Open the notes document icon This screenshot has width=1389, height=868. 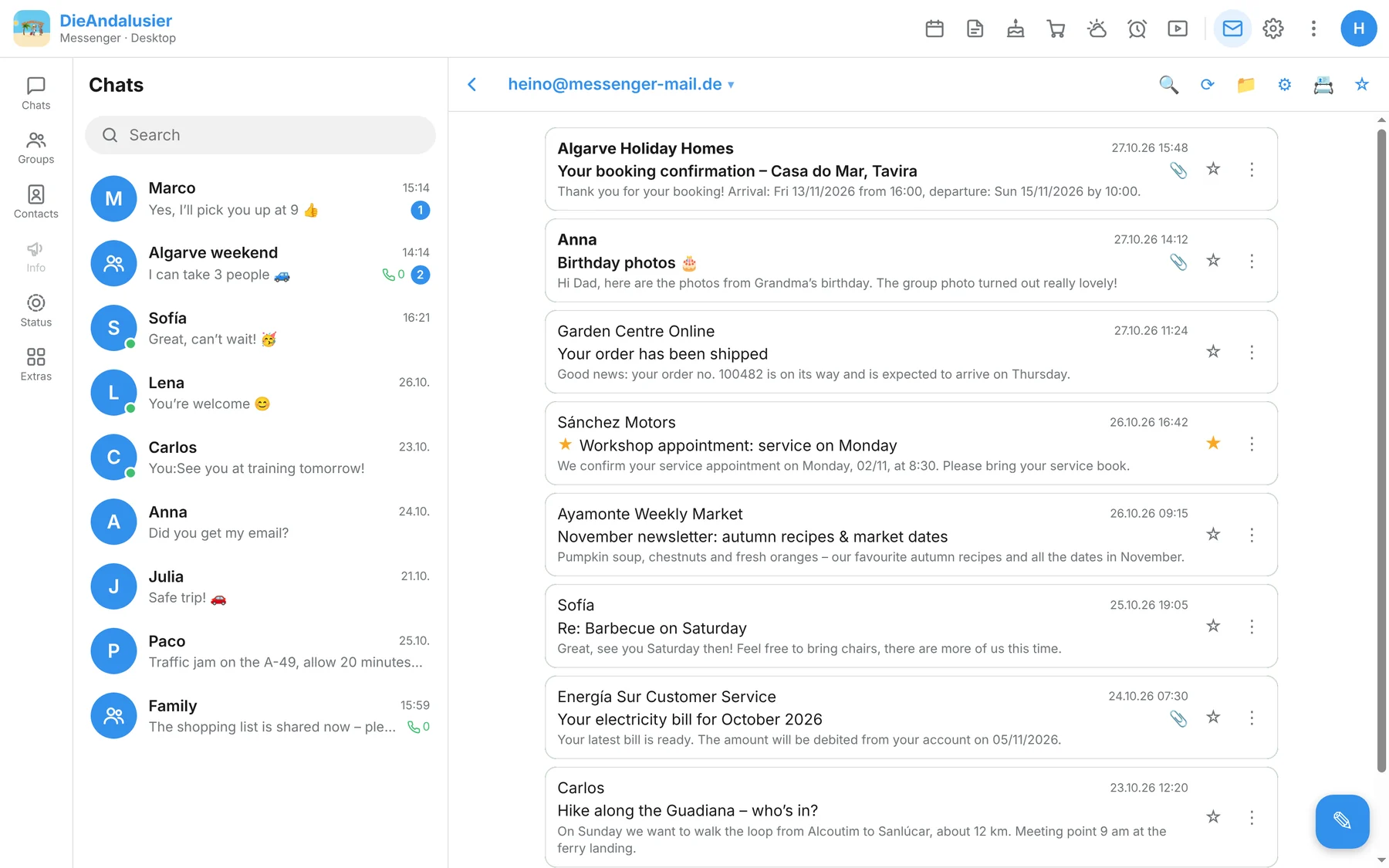pyautogui.click(x=975, y=29)
